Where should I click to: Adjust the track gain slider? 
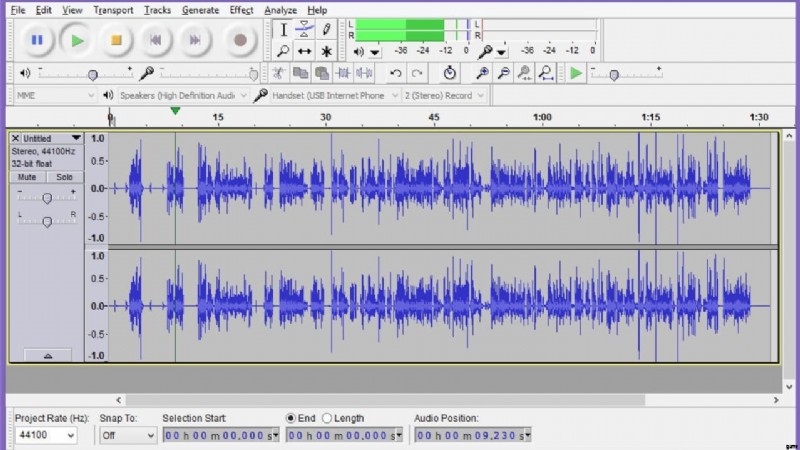click(46, 198)
